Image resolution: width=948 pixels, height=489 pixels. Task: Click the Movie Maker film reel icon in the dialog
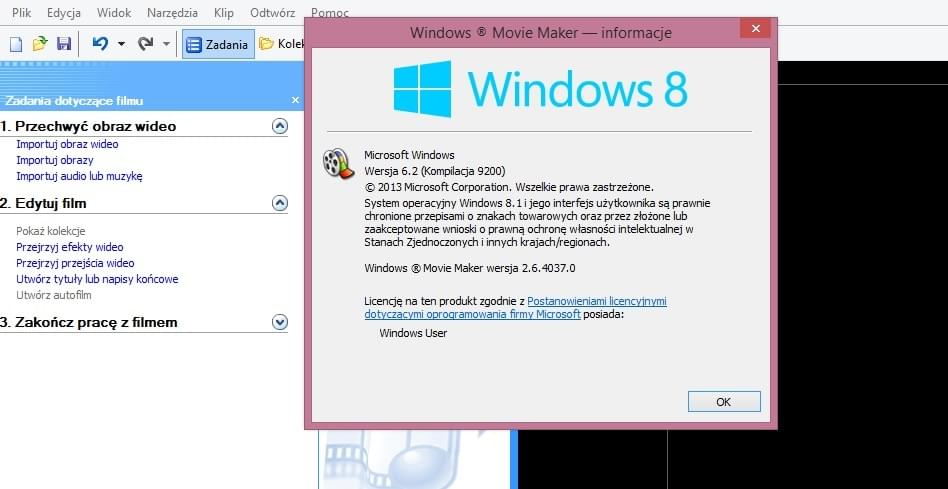[x=338, y=163]
